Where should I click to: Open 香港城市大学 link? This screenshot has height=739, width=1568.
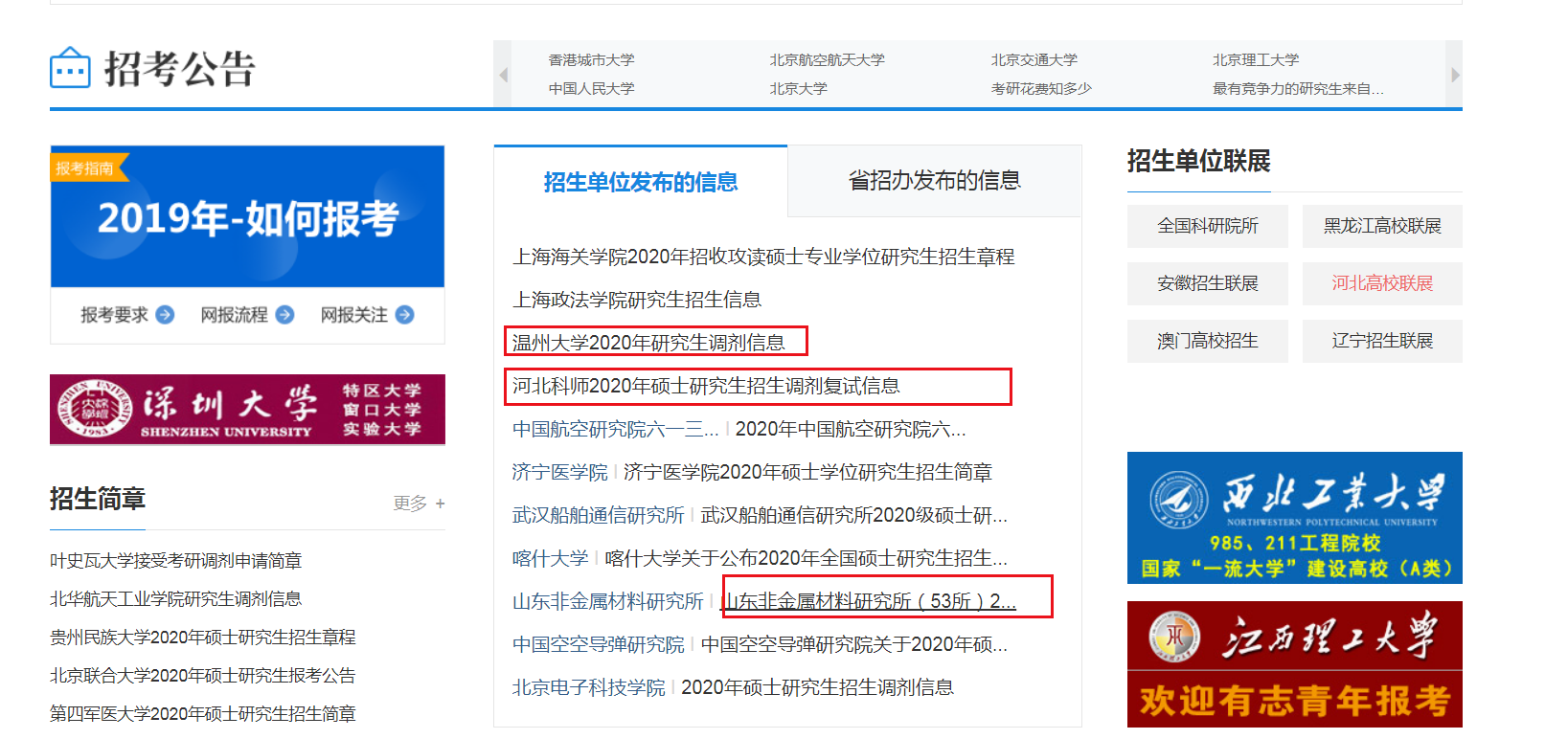[591, 60]
